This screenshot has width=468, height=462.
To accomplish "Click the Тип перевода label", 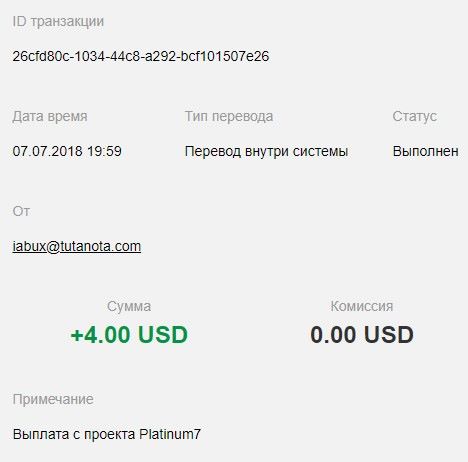I will 229,117.
